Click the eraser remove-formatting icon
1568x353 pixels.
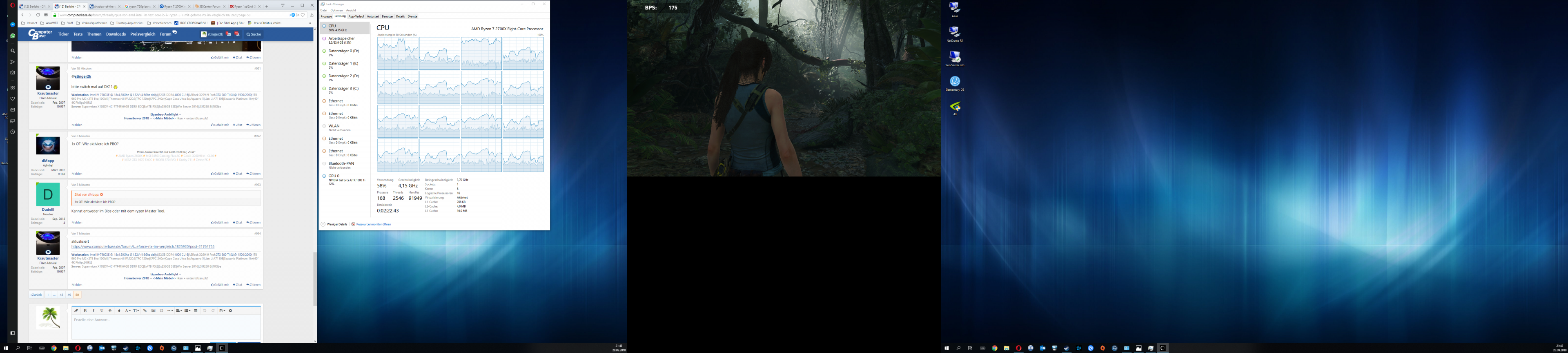pos(77,311)
